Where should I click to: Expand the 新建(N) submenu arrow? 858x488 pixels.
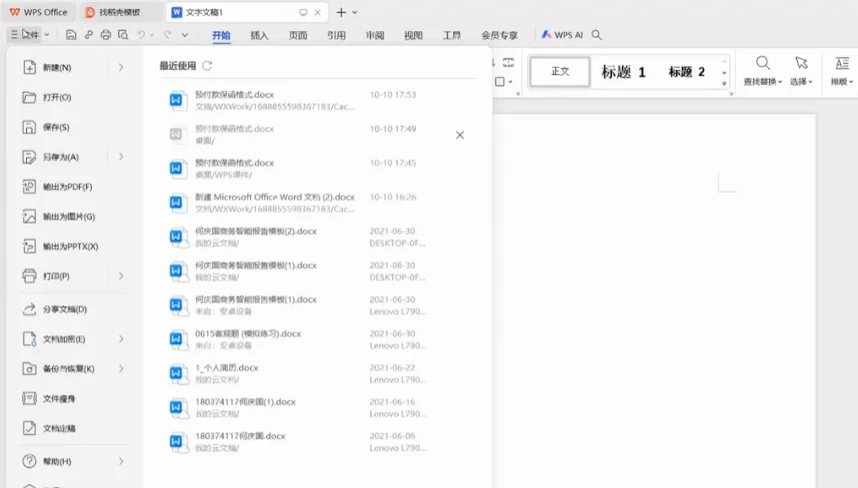(121, 67)
